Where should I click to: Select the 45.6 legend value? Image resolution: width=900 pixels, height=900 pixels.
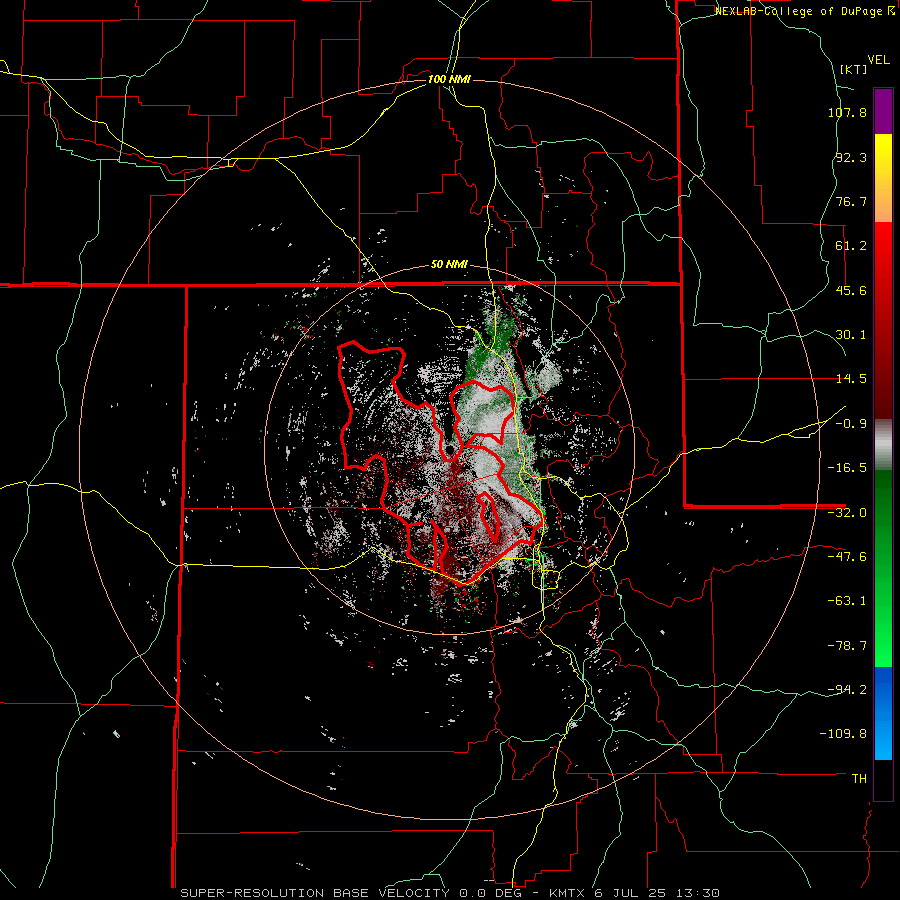coord(851,290)
